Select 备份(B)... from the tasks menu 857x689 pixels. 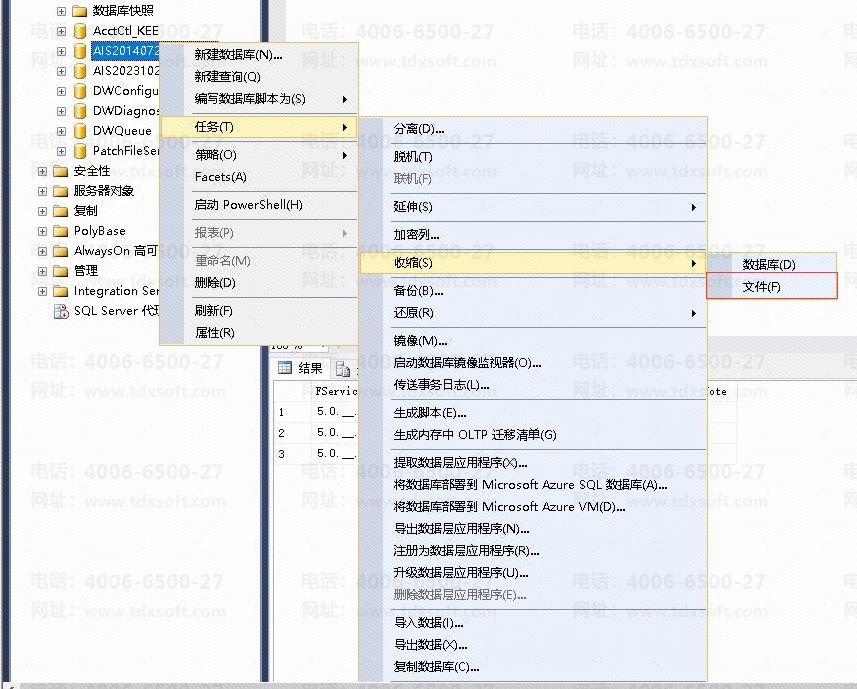(418, 291)
